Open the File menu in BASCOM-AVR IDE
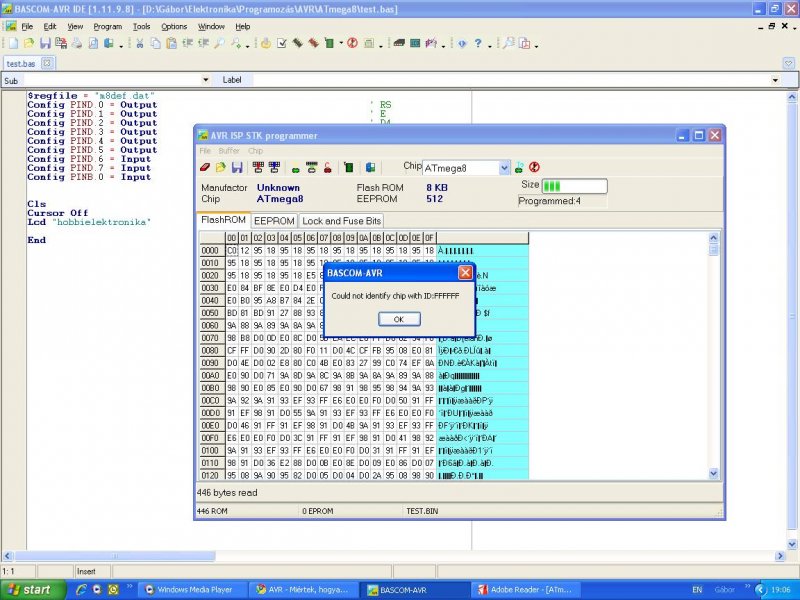Image resolution: width=800 pixels, height=600 pixels. click(x=27, y=27)
